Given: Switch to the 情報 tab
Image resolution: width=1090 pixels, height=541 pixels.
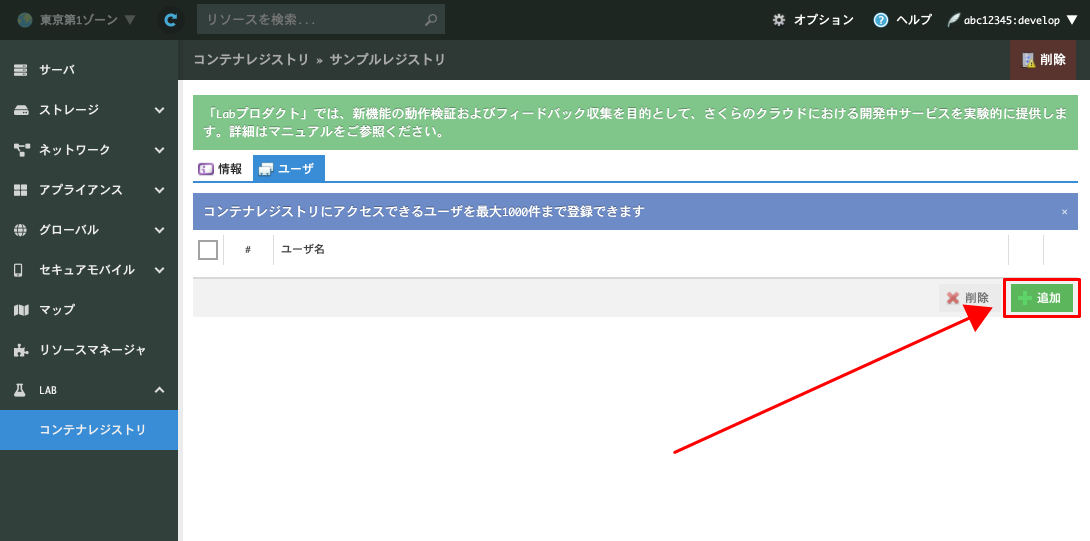Looking at the screenshot, I should tap(221, 168).
